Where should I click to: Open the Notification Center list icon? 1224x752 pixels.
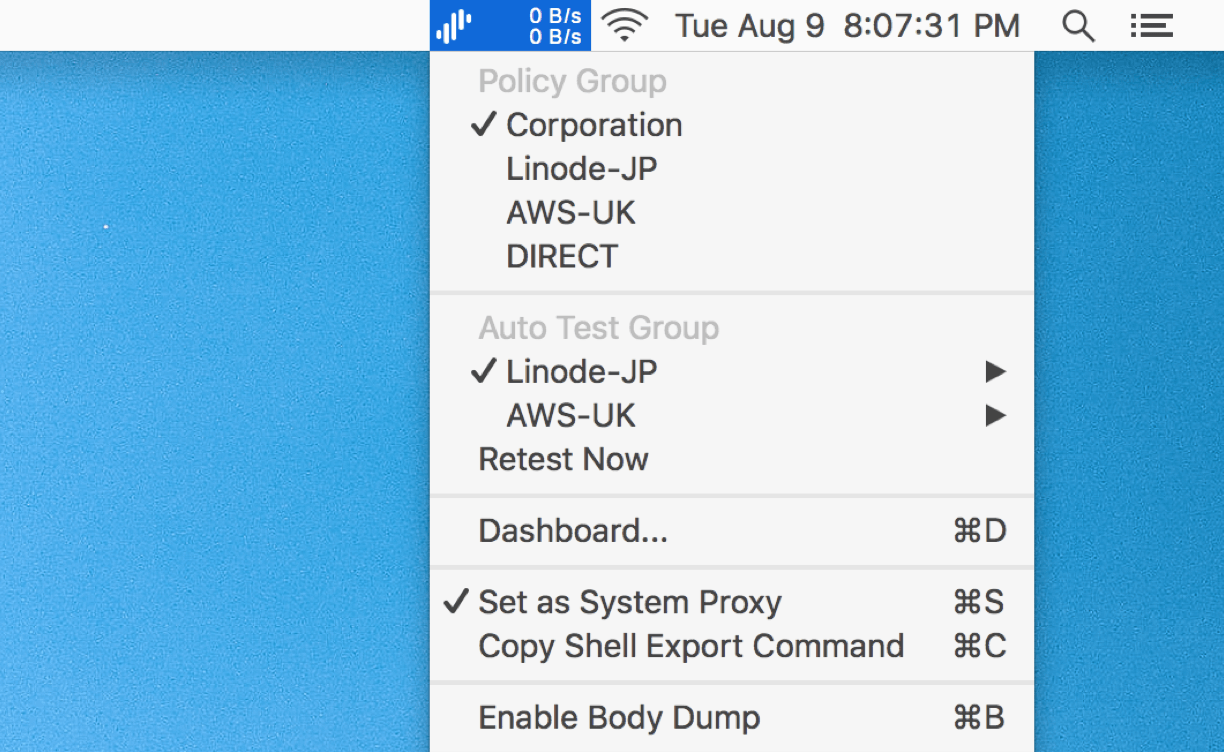pyautogui.click(x=1151, y=26)
